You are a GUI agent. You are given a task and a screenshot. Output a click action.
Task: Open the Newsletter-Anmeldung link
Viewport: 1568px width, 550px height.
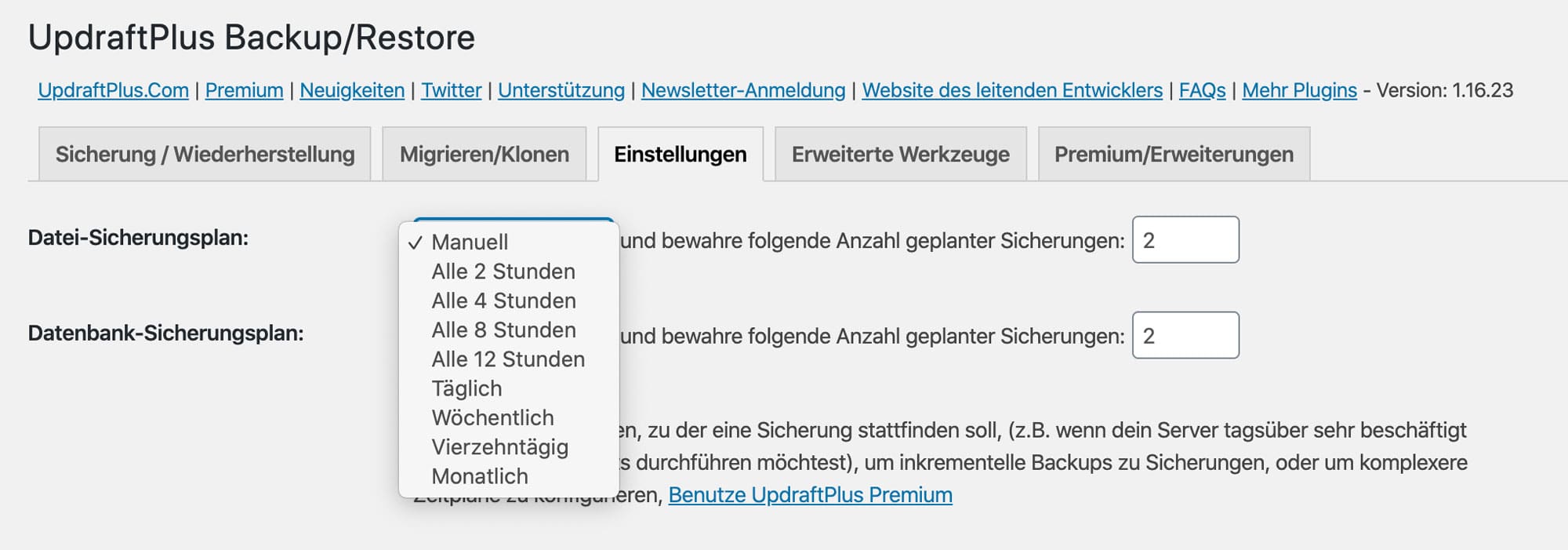tap(743, 90)
